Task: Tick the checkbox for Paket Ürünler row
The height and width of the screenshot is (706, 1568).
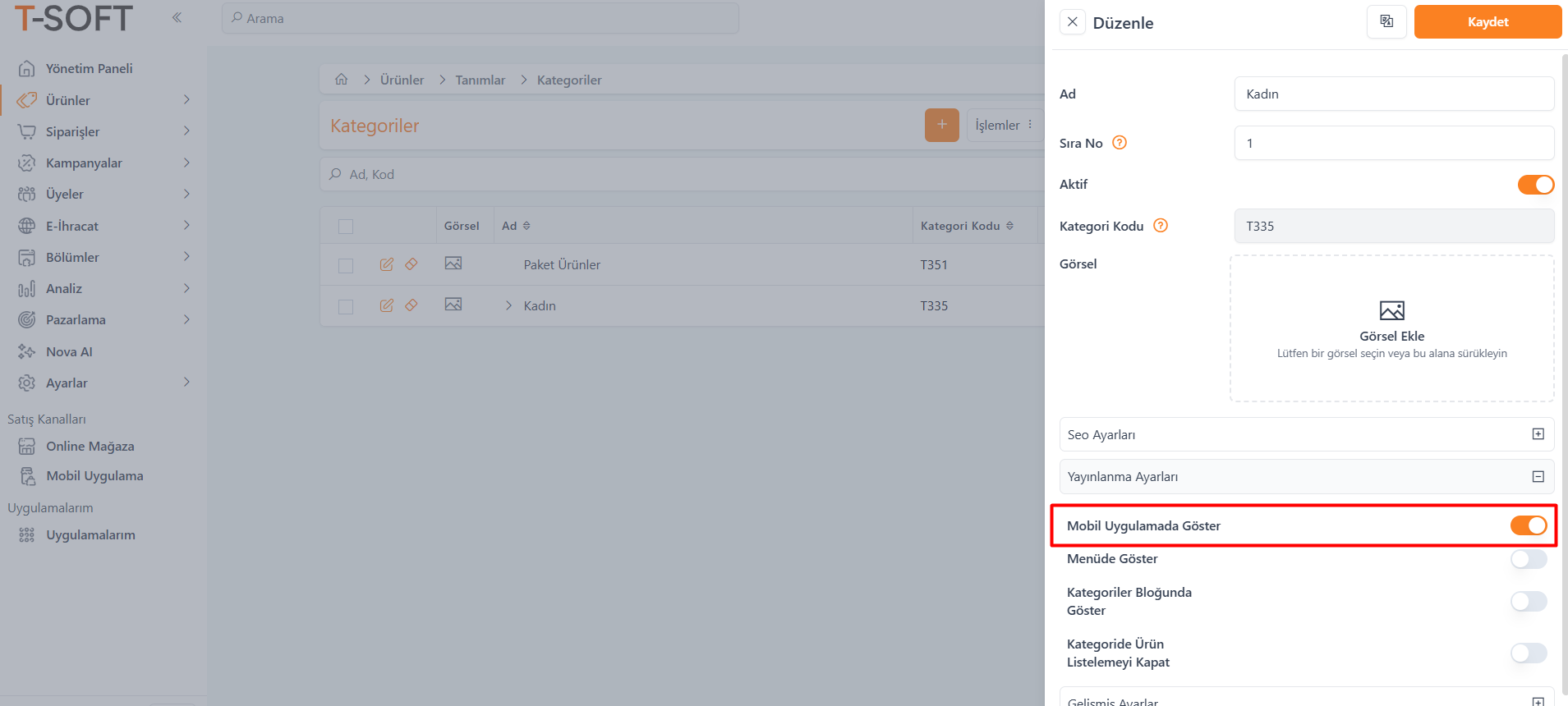Action: coord(346,266)
